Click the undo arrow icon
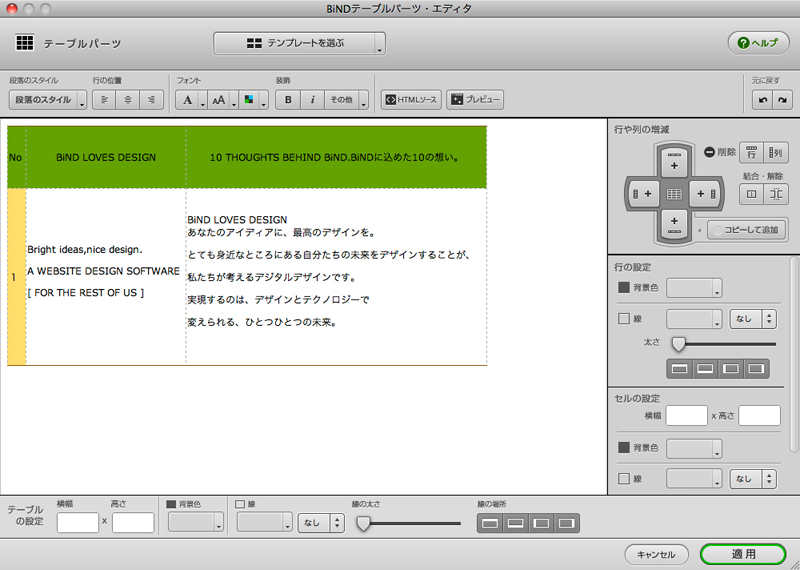 pyautogui.click(x=762, y=100)
